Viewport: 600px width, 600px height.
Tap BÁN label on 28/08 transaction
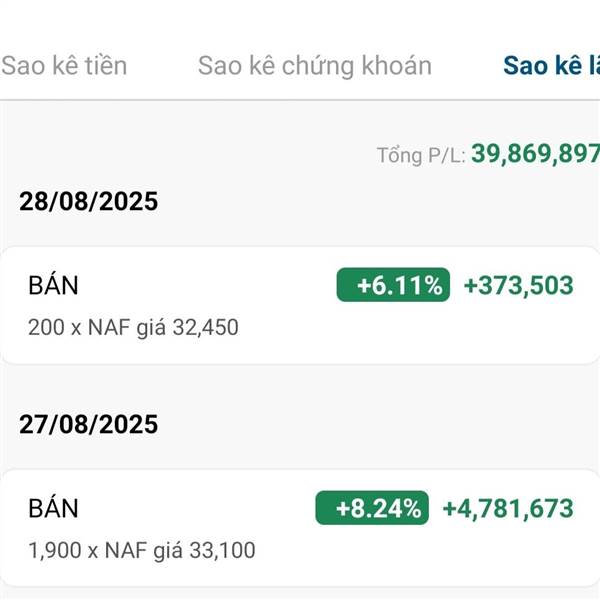pyautogui.click(x=53, y=284)
